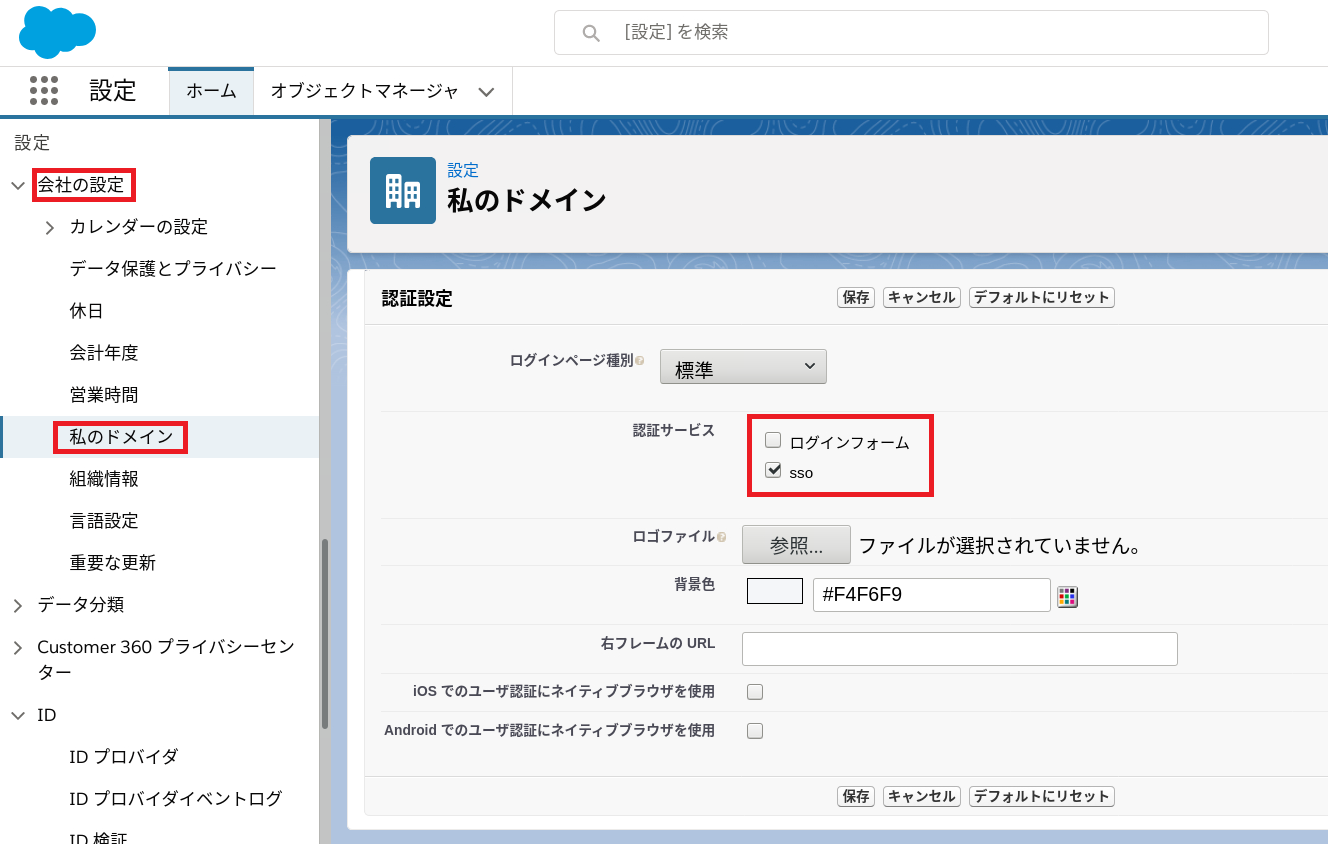Image resolution: width=1328 pixels, height=844 pixels.
Task: Click the bottom 保存 button
Action: pyautogui.click(x=856, y=796)
